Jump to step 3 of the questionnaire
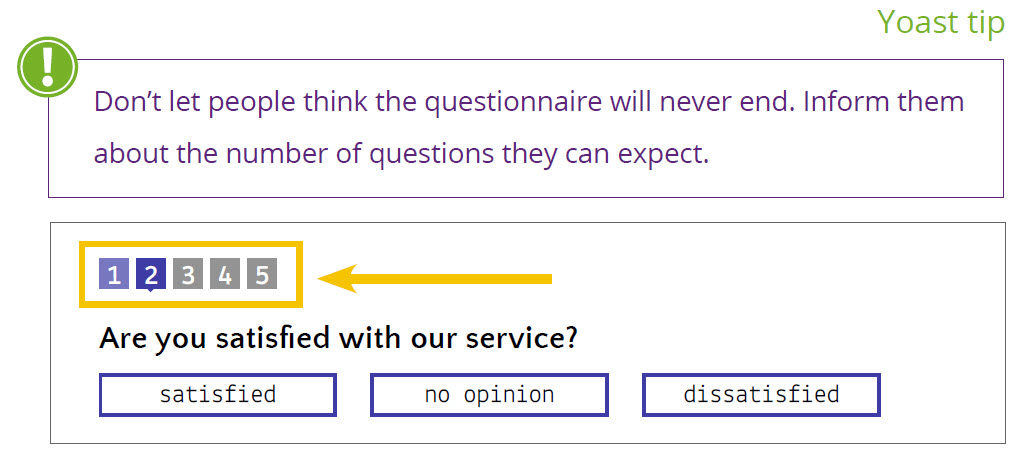1024x454 pixels. pyautogui.click(x=188, y=274)
